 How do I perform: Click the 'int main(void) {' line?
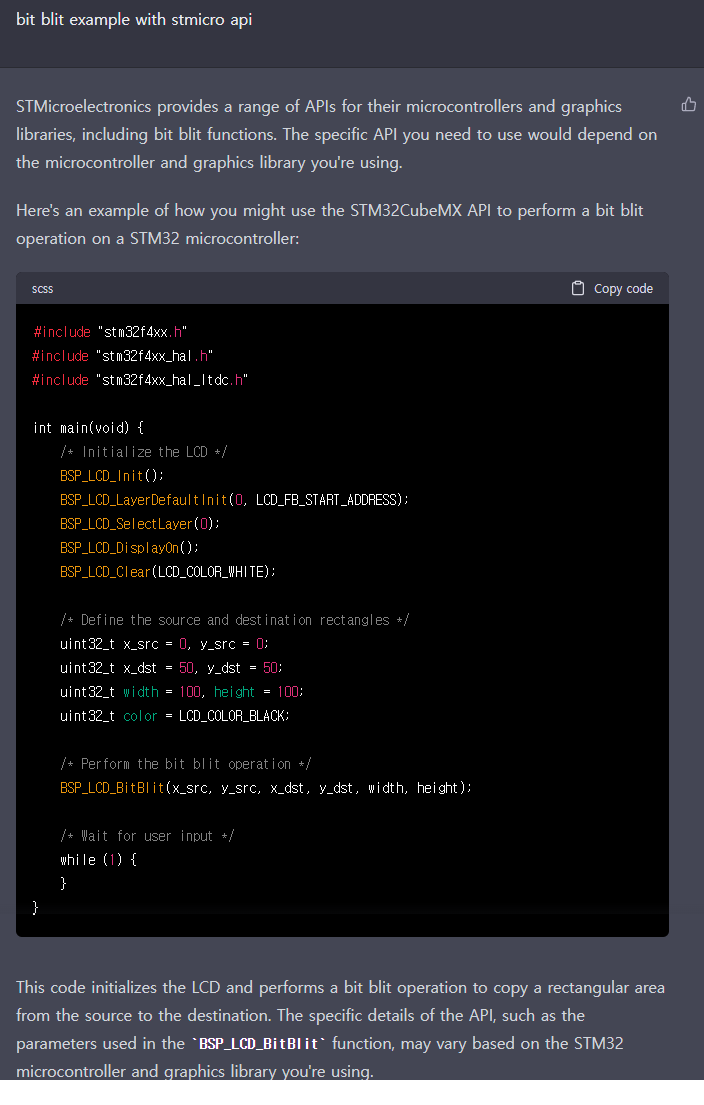89,428
